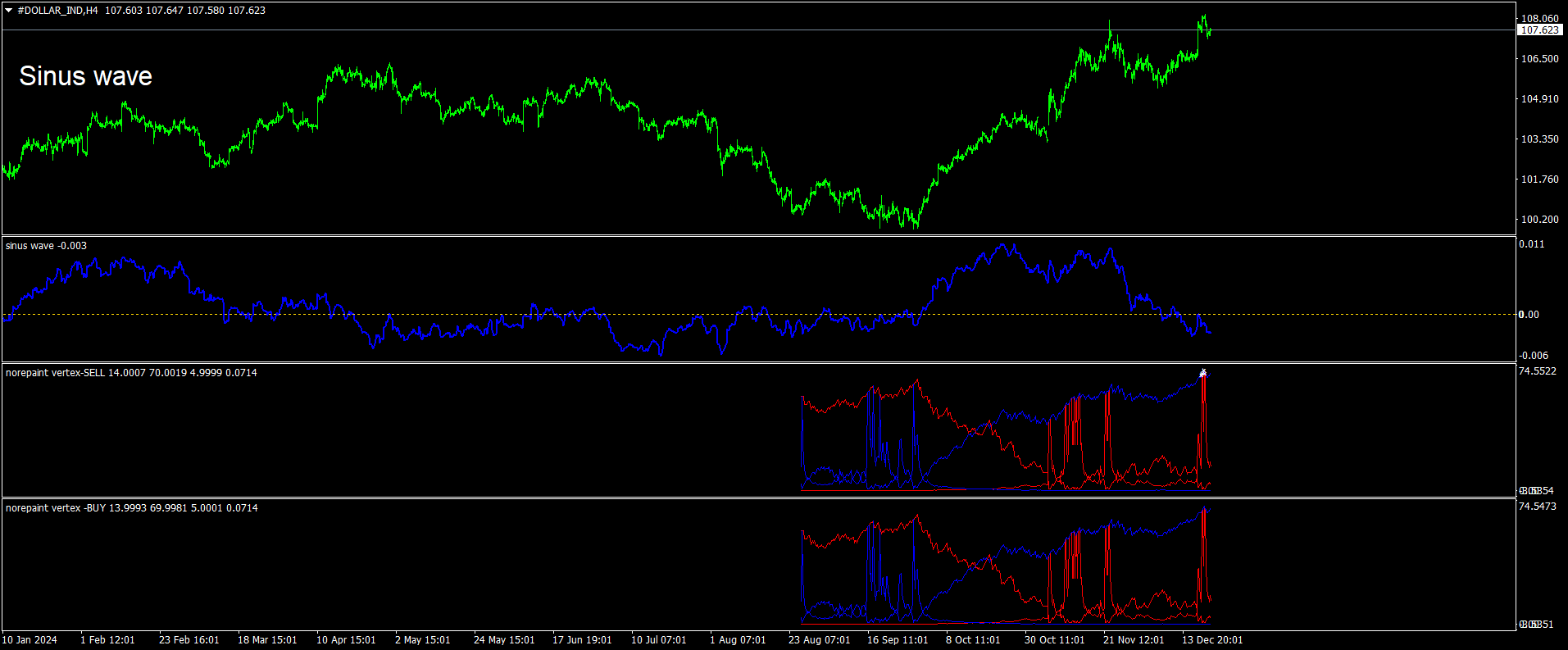Image resolution: width=1568 pixels, height=650 pixels.
Task: Click the 100.200 price axis label
Action: [x=1540, y=219]
